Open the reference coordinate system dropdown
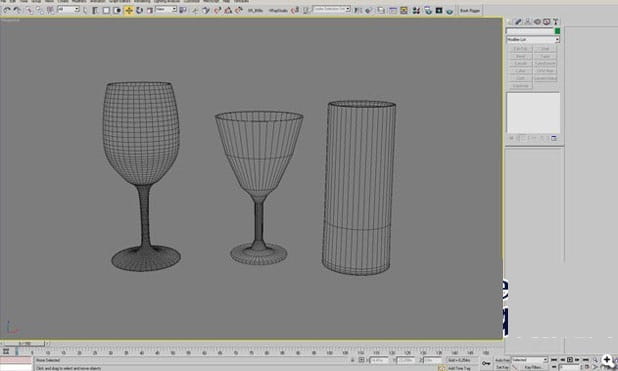 166,9
